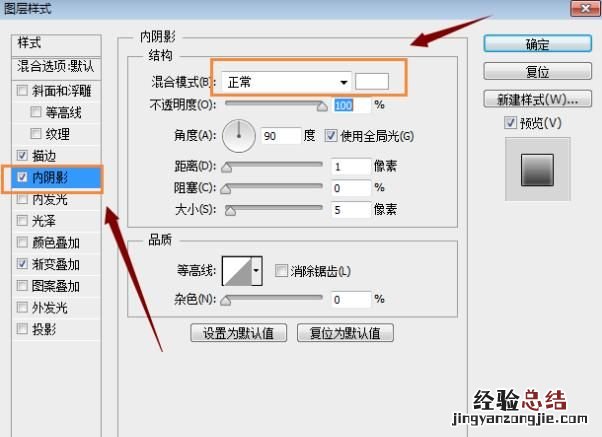Image resolution: width=602 pixels, height=437 pixels.
Task: Select the 描边 style entry
Action: tap(44, 156)
